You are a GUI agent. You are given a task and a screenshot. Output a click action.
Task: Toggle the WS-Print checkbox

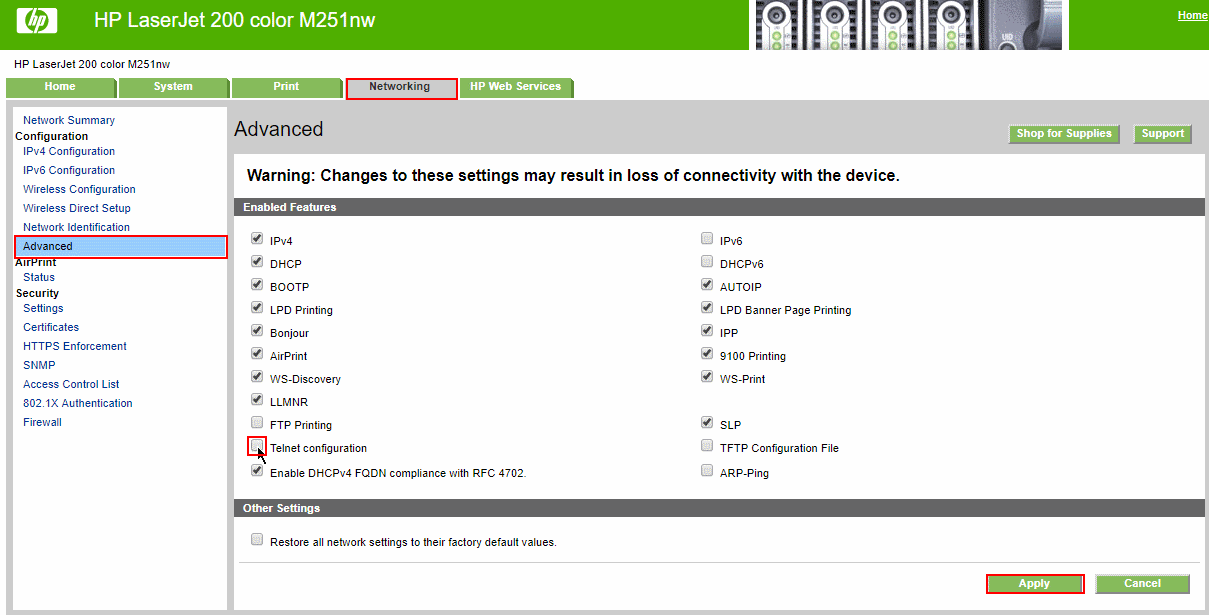707,377
